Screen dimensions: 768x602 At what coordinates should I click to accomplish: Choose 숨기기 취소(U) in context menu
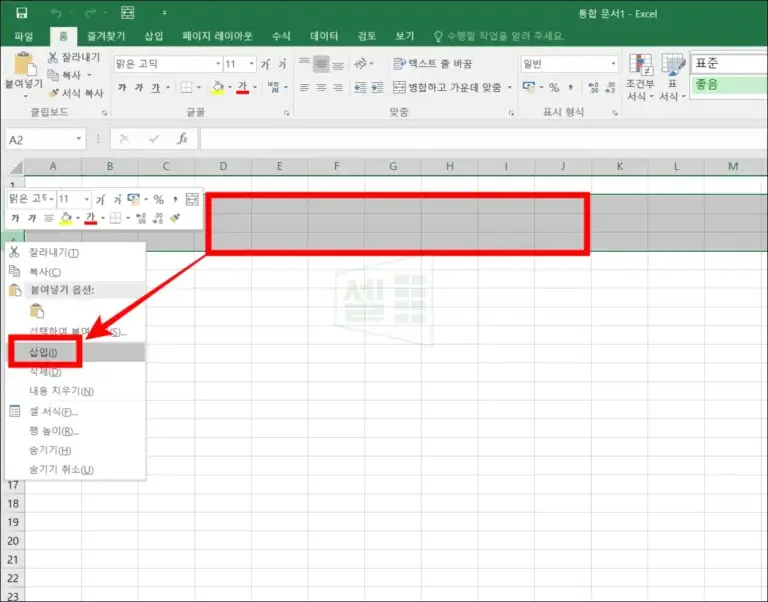76,469
